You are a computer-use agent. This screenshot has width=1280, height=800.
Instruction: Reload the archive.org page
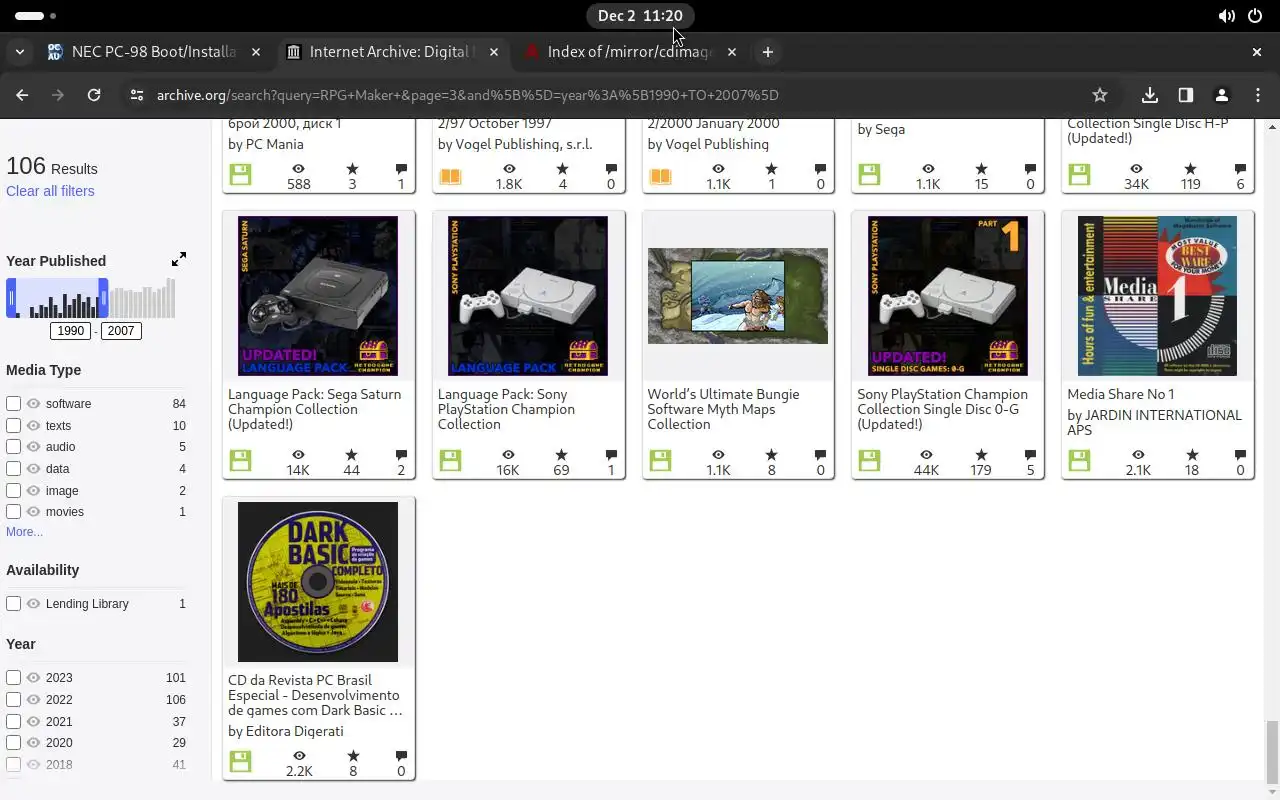(x=94, y=95)
